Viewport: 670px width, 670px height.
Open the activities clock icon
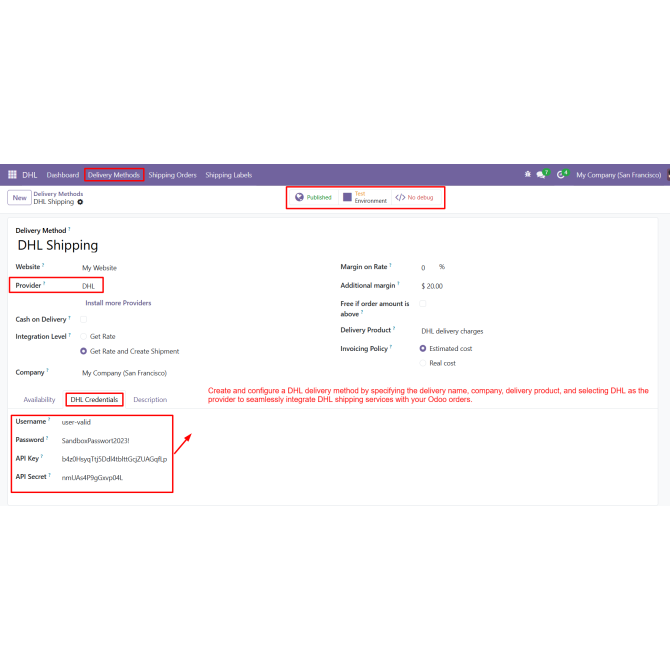pyautogui.click(x=562, y=175)
